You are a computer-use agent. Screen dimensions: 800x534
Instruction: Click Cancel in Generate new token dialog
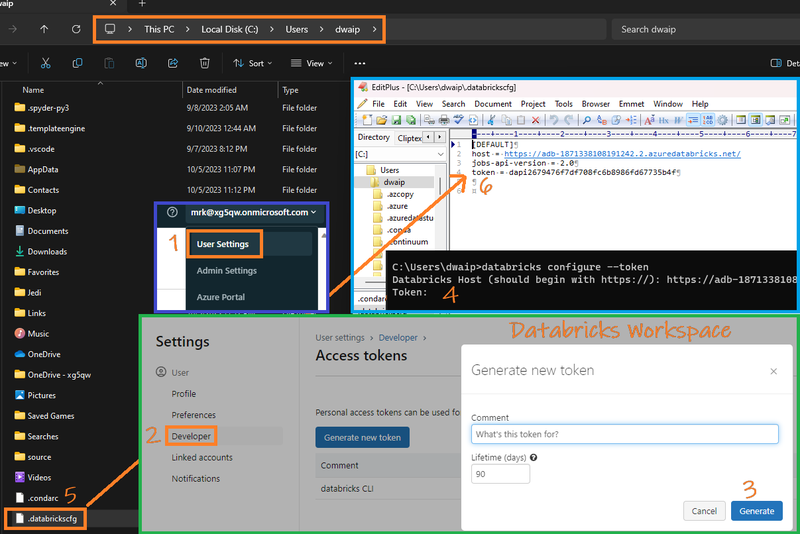coord(704,511)
